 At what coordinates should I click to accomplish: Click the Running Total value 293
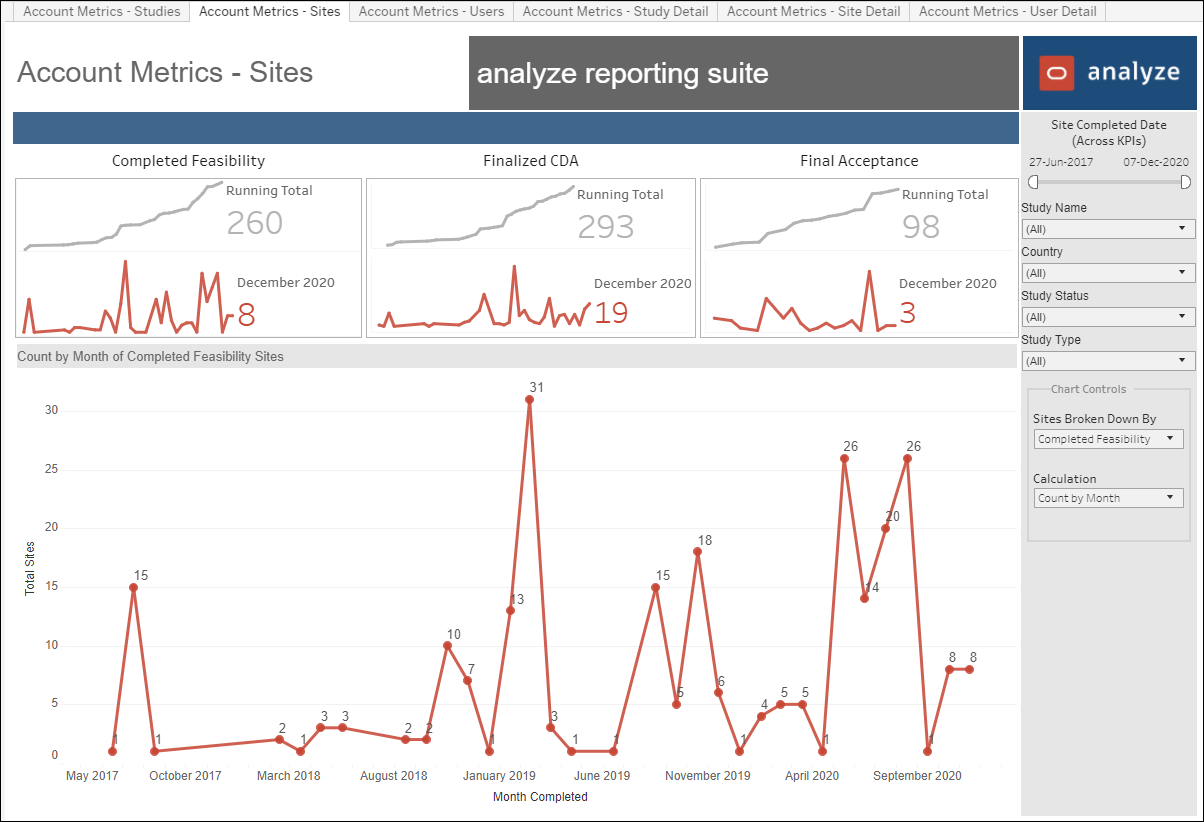tap(606, 226)
